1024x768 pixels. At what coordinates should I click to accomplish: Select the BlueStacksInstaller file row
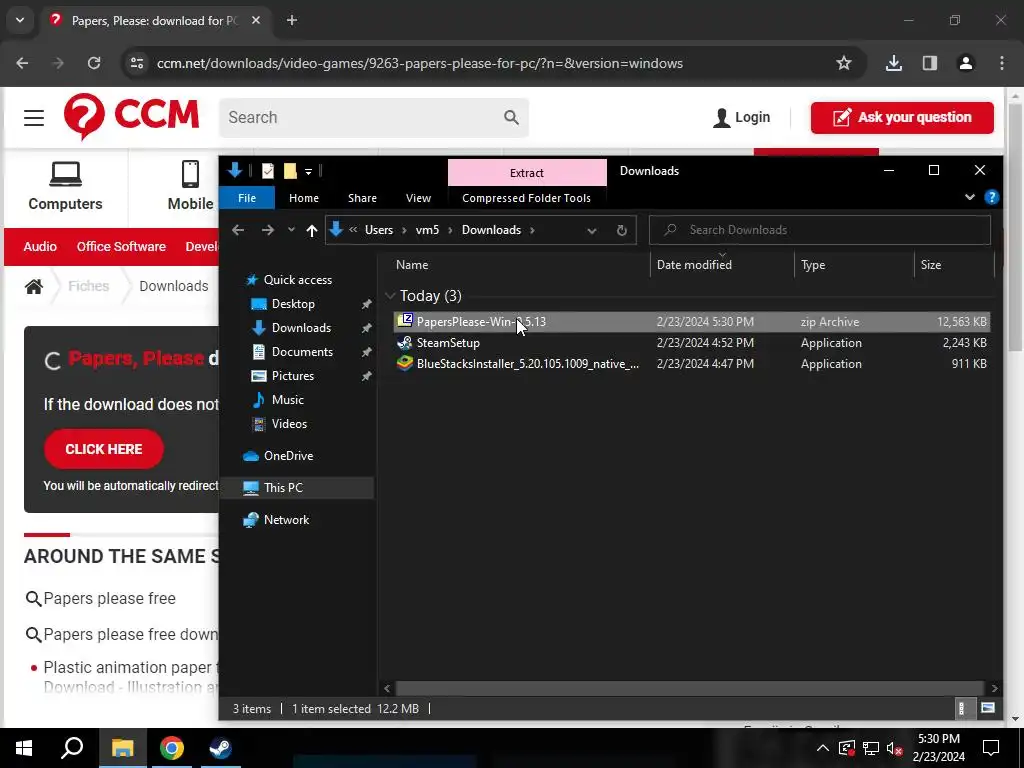tap(691, 364)
